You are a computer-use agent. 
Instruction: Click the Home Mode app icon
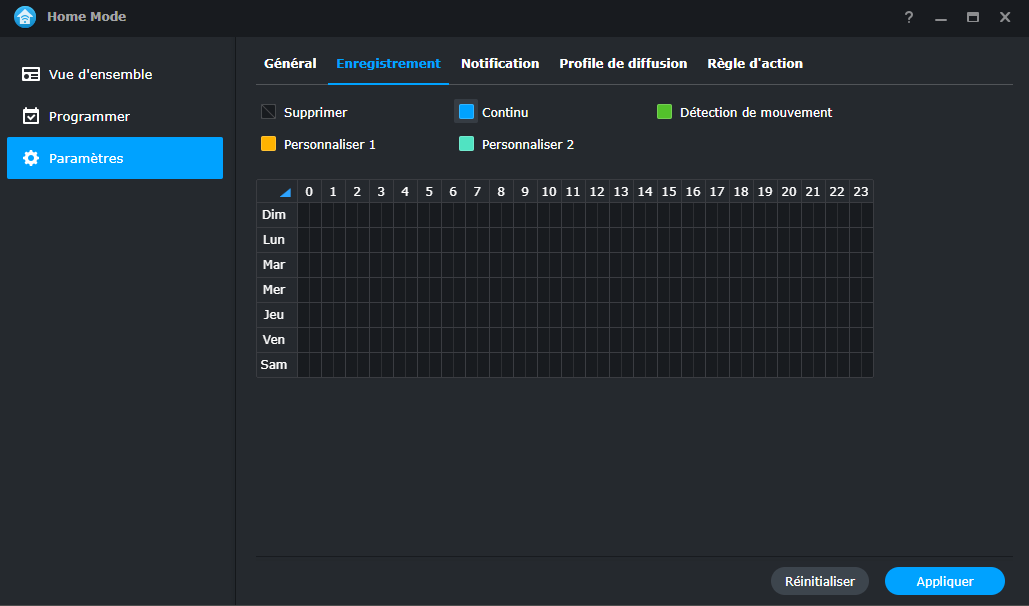pyautogui.click(x=25, y=17)
